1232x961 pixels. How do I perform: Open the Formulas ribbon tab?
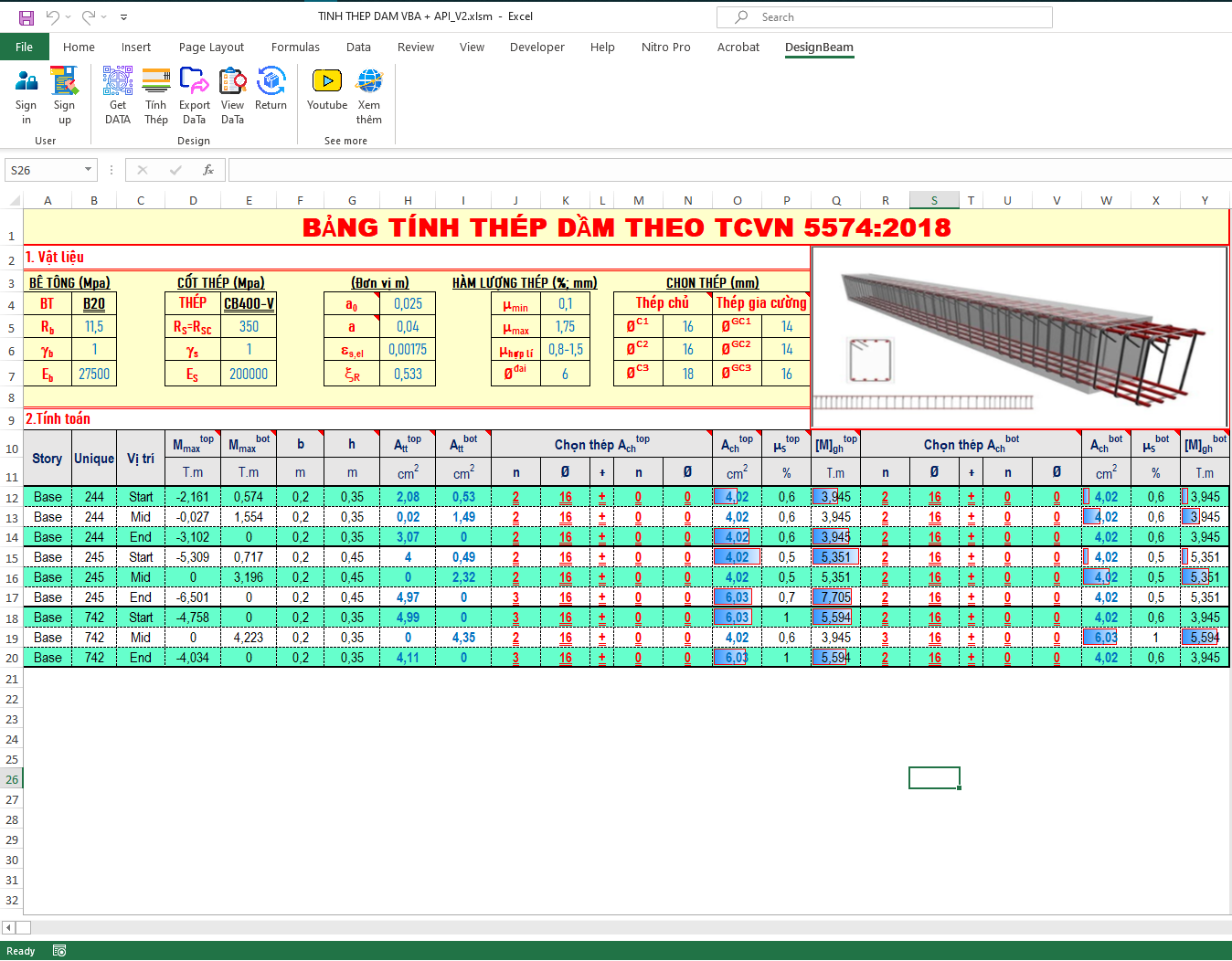pos(295,48)
